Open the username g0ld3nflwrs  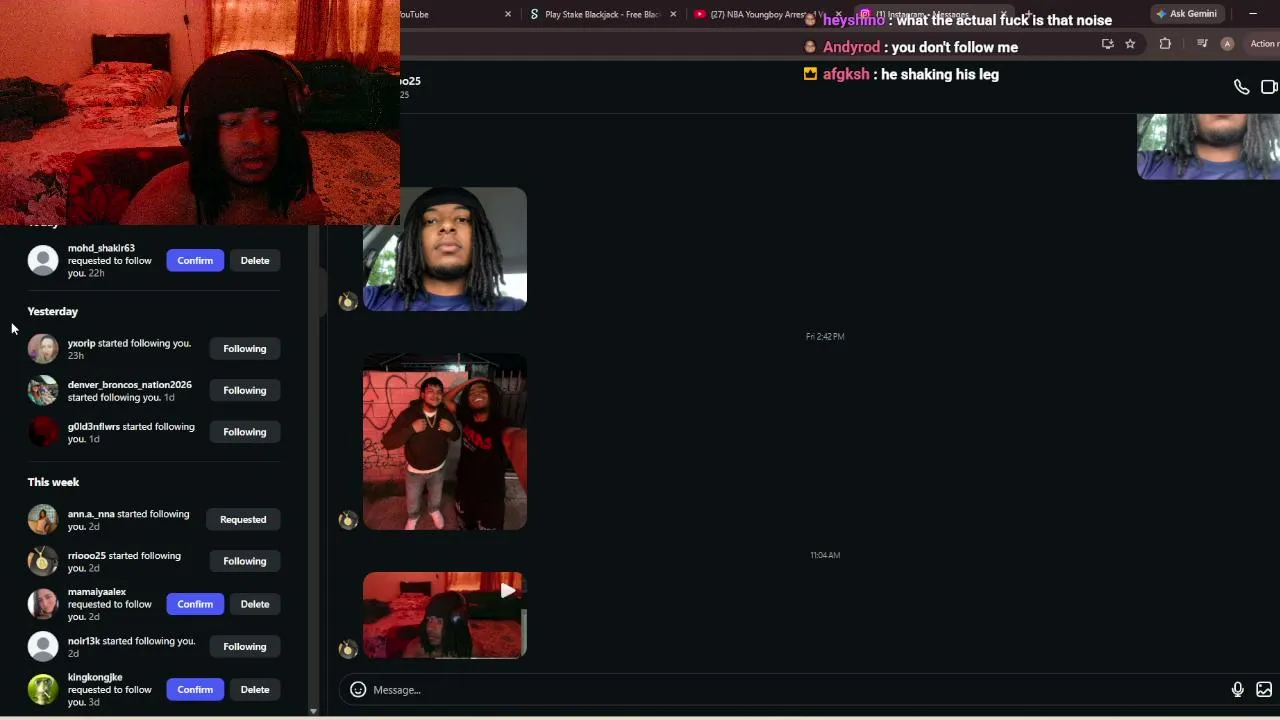pos(94,427)
